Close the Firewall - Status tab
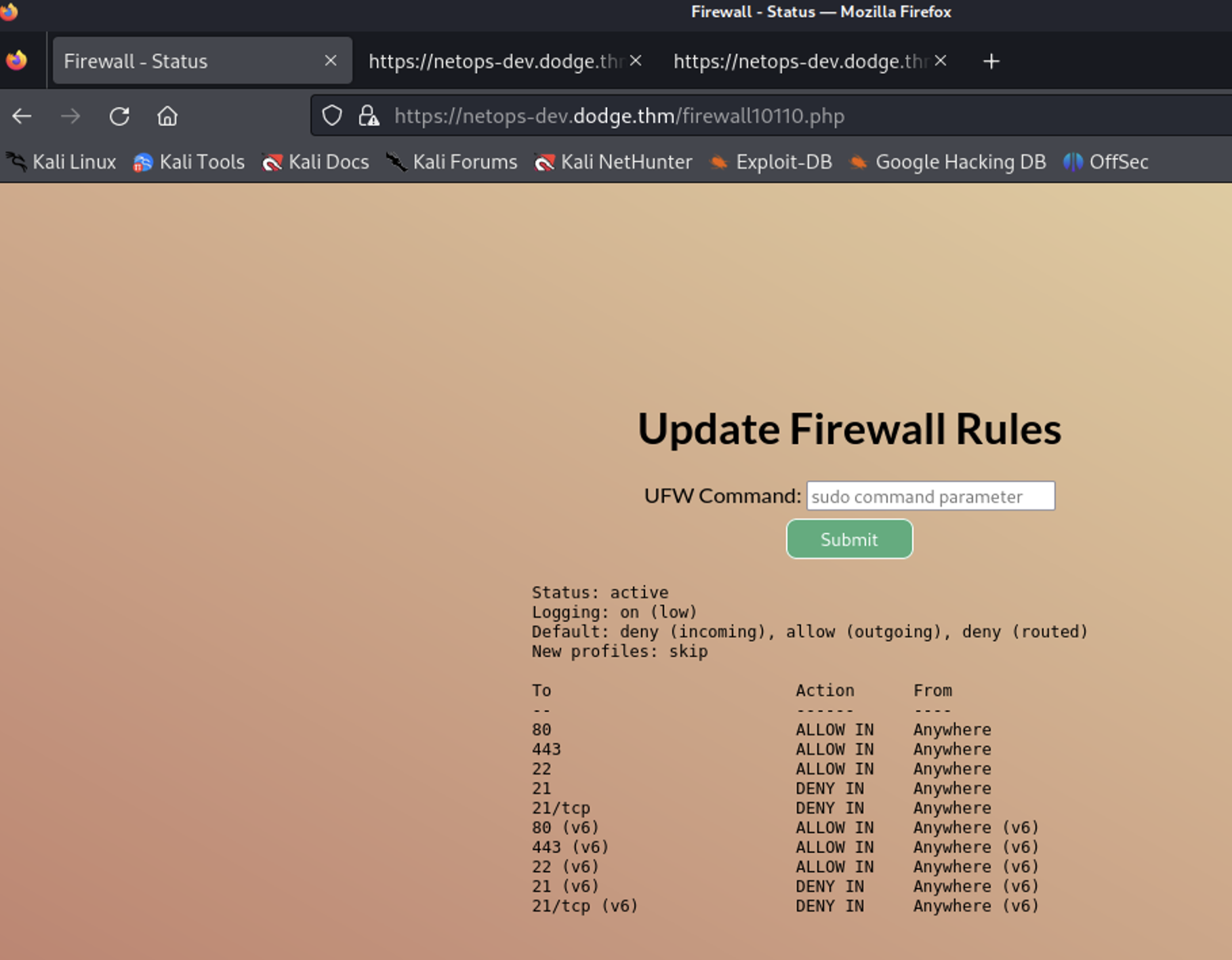The height and width of the screenshot is (960, 1232). (x=331, y=61)
